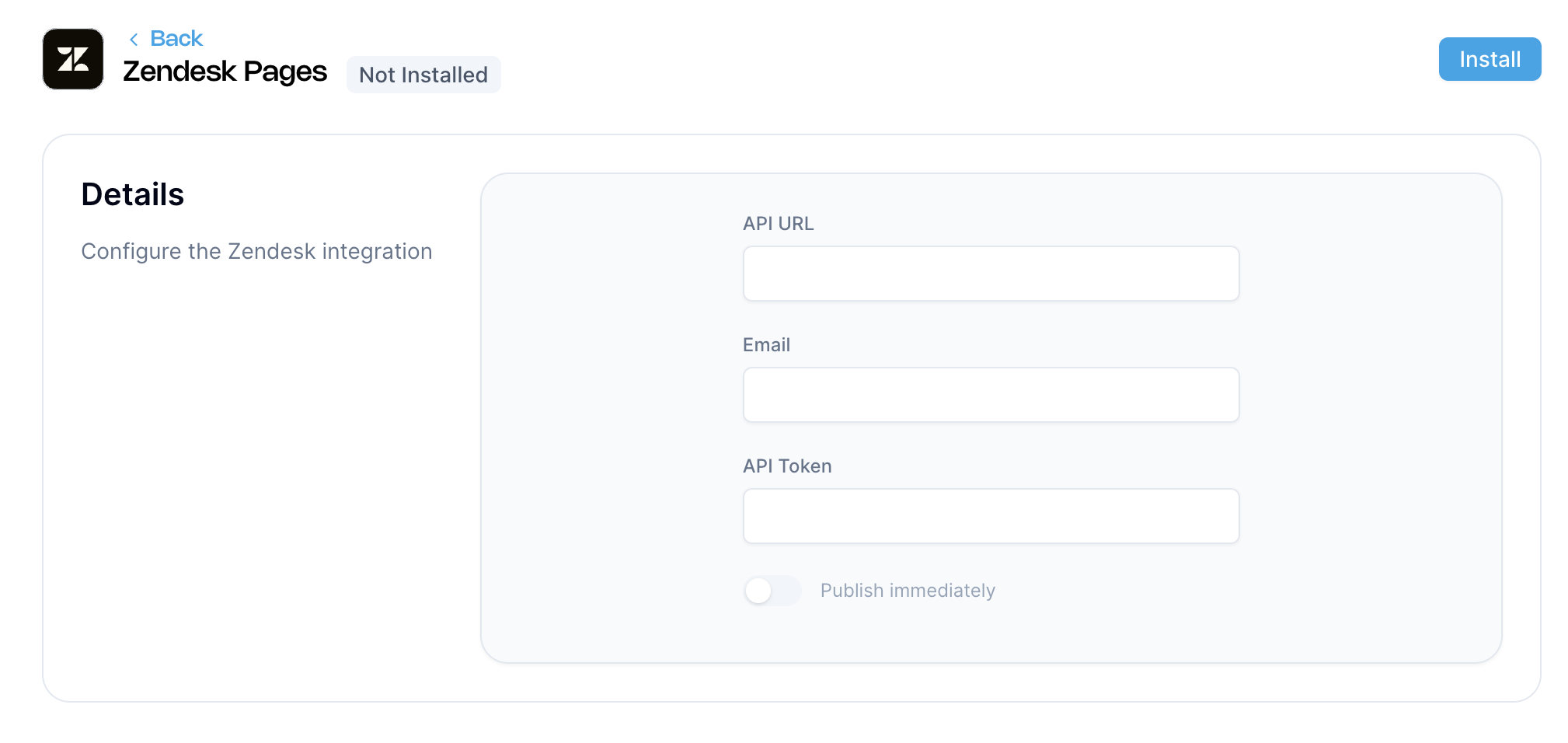Click the Configure the Zendesk integration description
This screenshot has width=1568, height=743.
click(256, 252)
